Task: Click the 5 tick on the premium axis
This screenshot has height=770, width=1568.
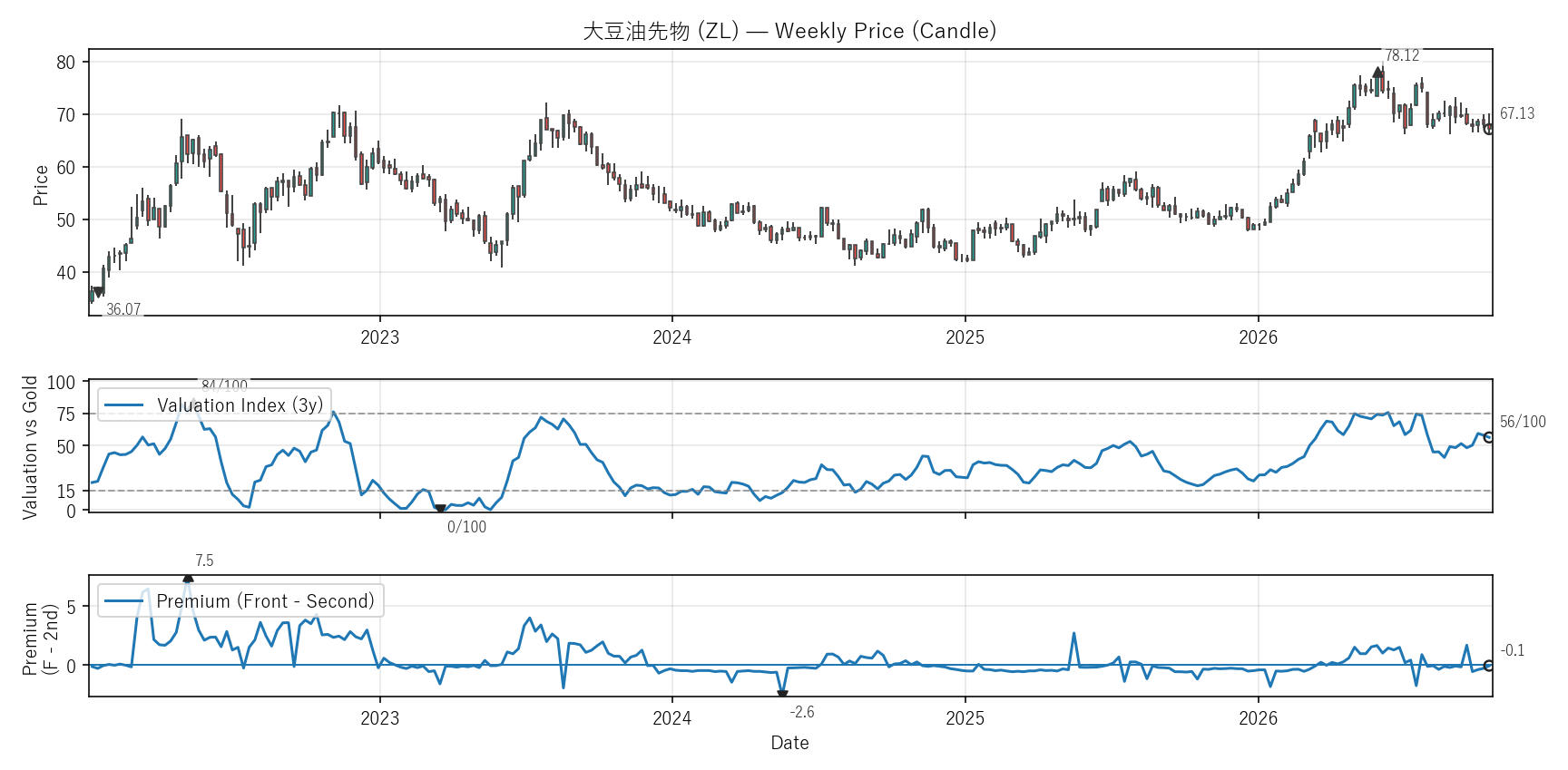Action: [72, 607]
